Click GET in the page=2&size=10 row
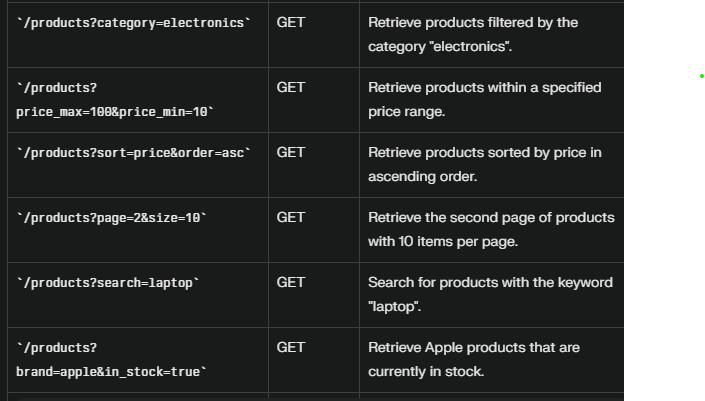This screenshot has width=705, height=401. [291, 217]
